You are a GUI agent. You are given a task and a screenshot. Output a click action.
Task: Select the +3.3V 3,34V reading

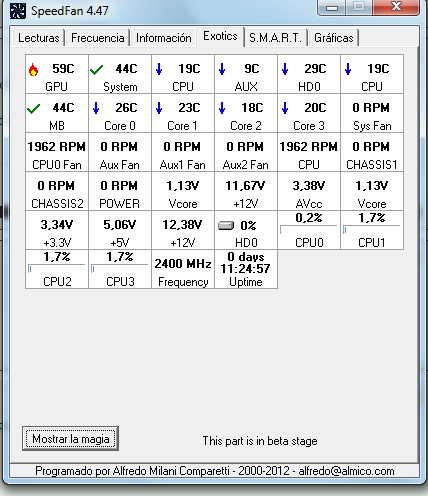pyautogui.click(x=57, y=230)
